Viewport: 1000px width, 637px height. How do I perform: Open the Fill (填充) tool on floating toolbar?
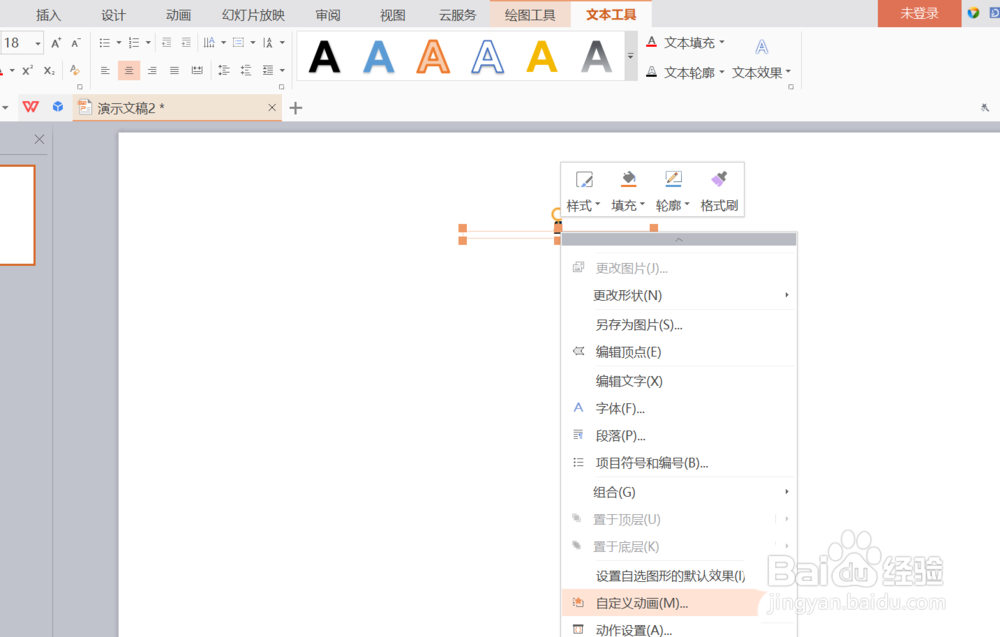628,188
